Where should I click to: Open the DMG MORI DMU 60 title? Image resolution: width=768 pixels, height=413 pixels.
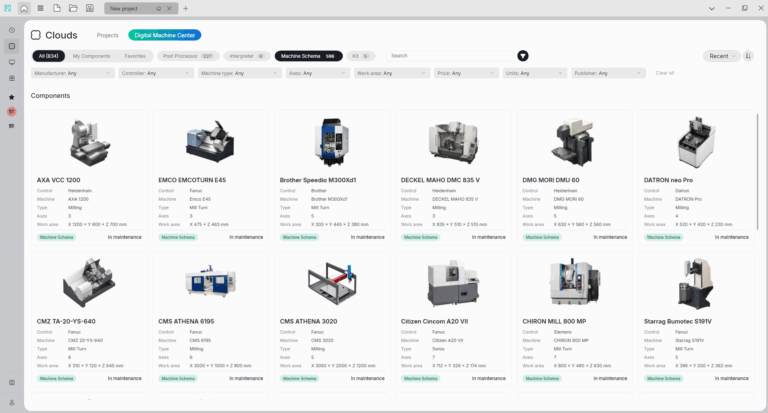[x=551, y=180]
